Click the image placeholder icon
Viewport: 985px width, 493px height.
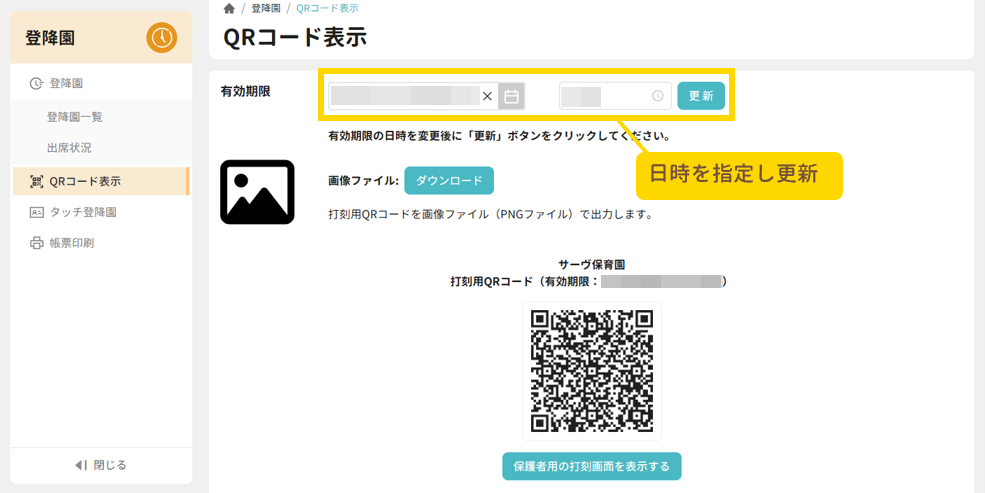point(257,192)
